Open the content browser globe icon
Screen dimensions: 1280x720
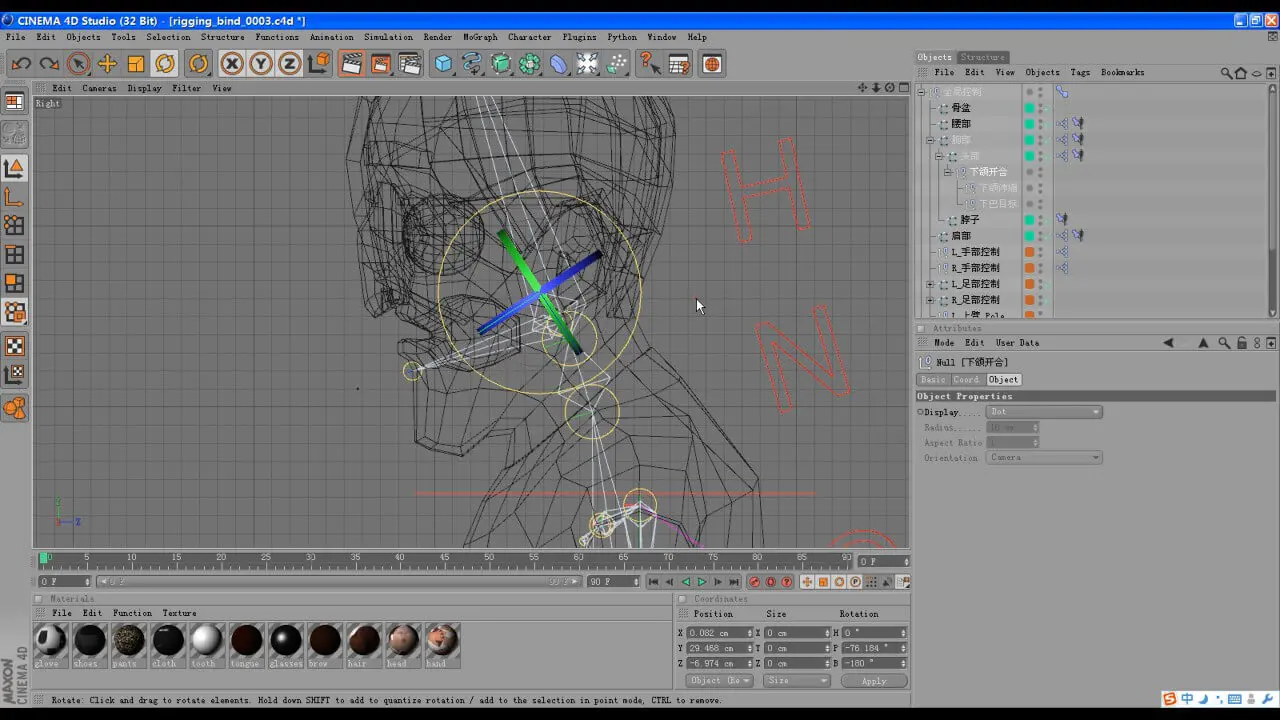(712, 64)
